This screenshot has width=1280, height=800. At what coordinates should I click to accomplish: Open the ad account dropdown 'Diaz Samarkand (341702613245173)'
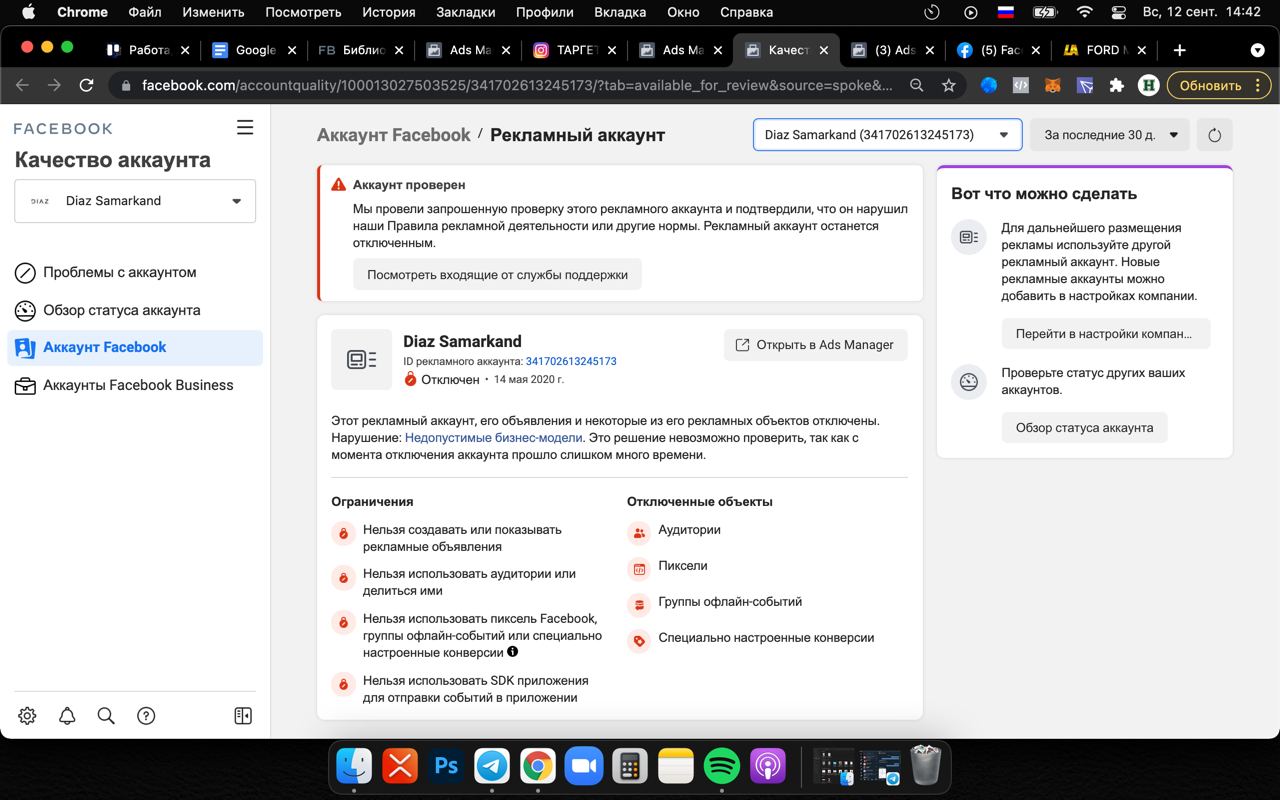[x=887, y=135]
